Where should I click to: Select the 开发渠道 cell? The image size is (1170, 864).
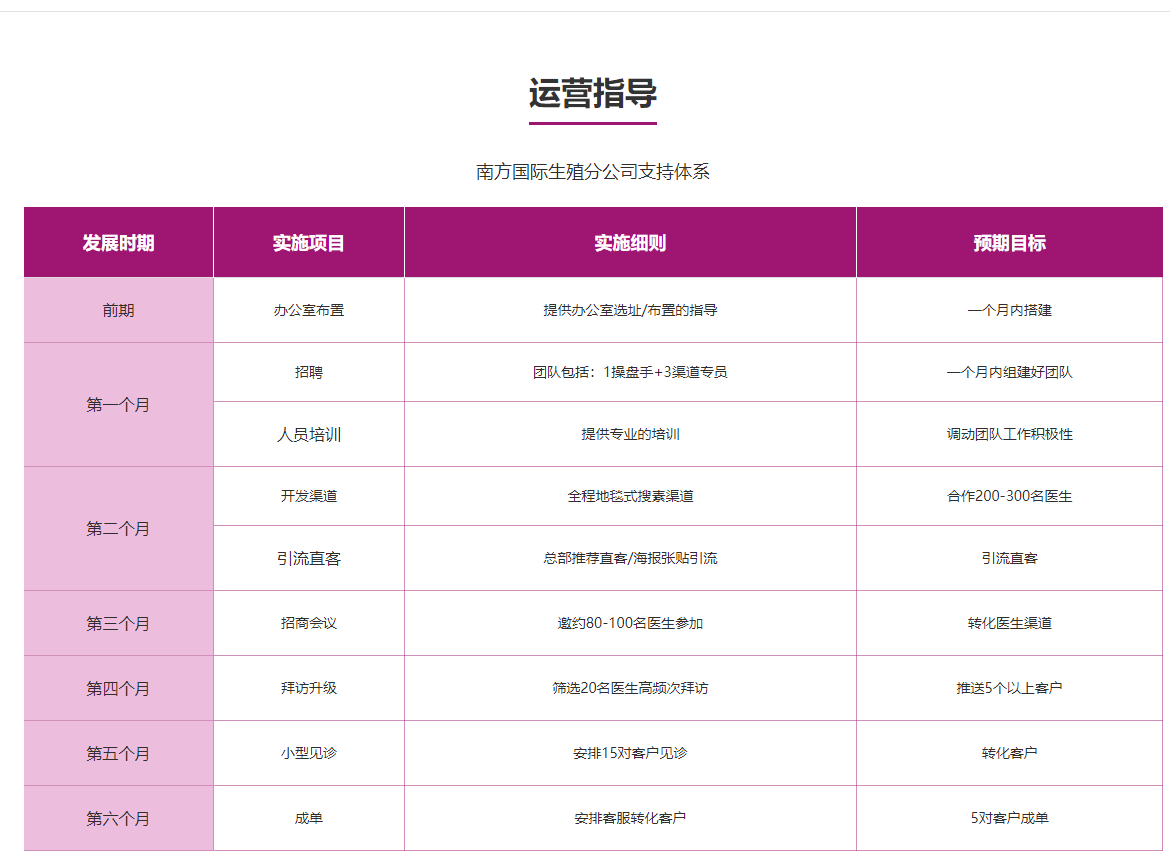tap(307, 496)
